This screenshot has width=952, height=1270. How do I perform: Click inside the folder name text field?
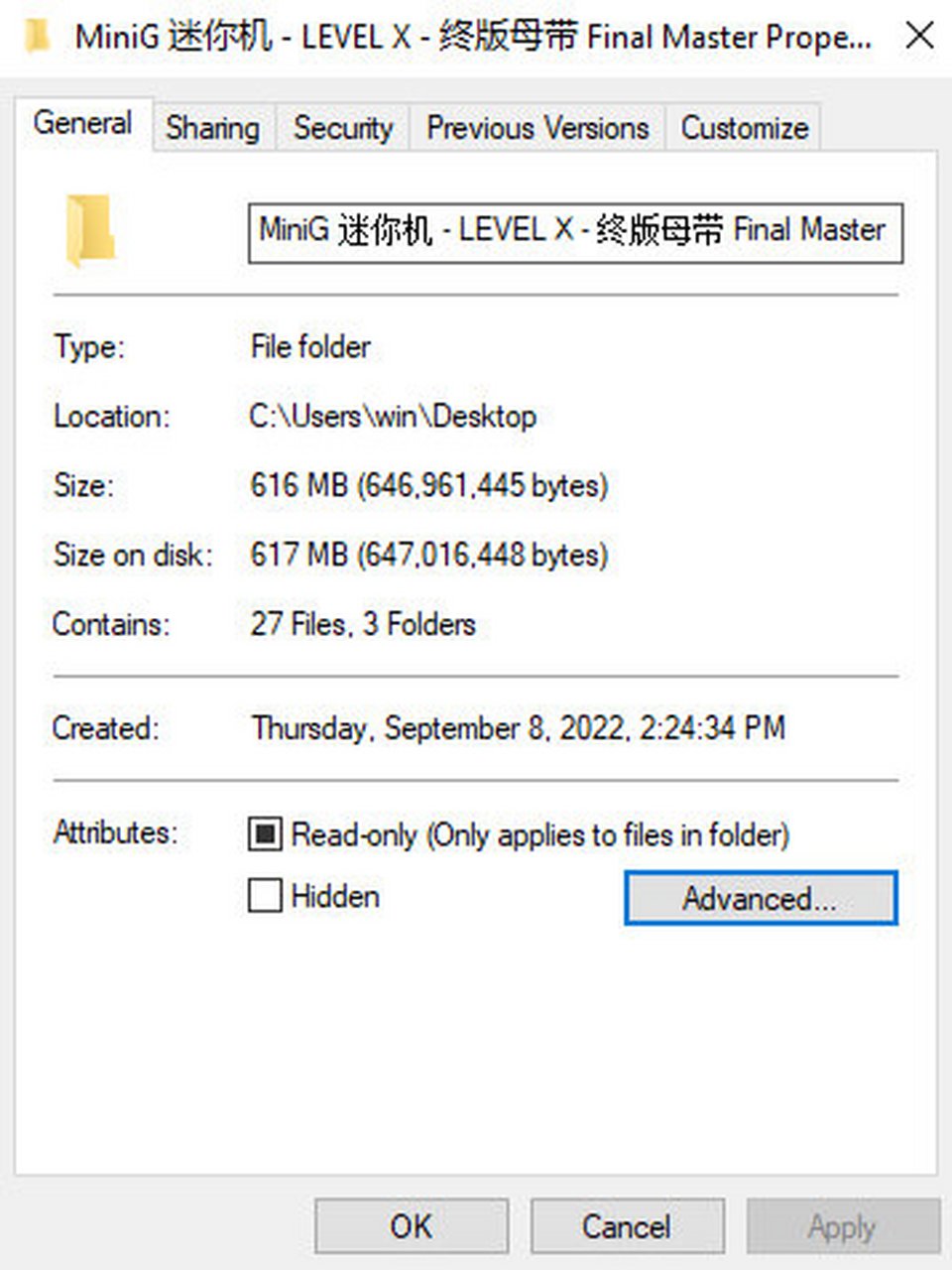tap(575, 233)
